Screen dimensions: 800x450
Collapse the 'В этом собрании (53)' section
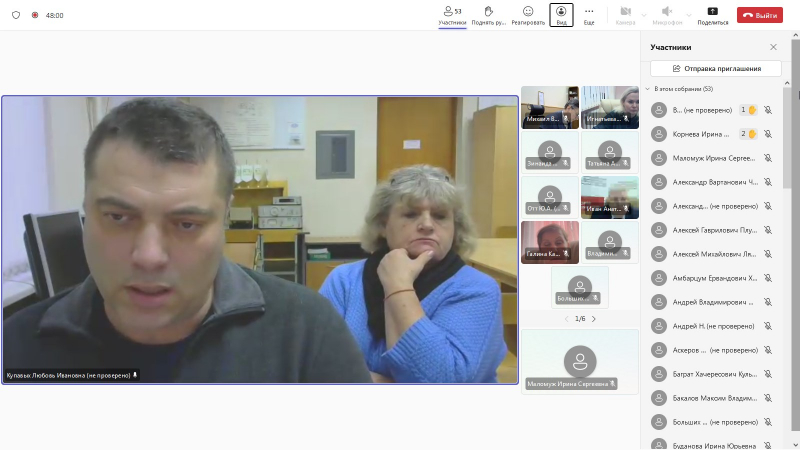coord(647,89)
